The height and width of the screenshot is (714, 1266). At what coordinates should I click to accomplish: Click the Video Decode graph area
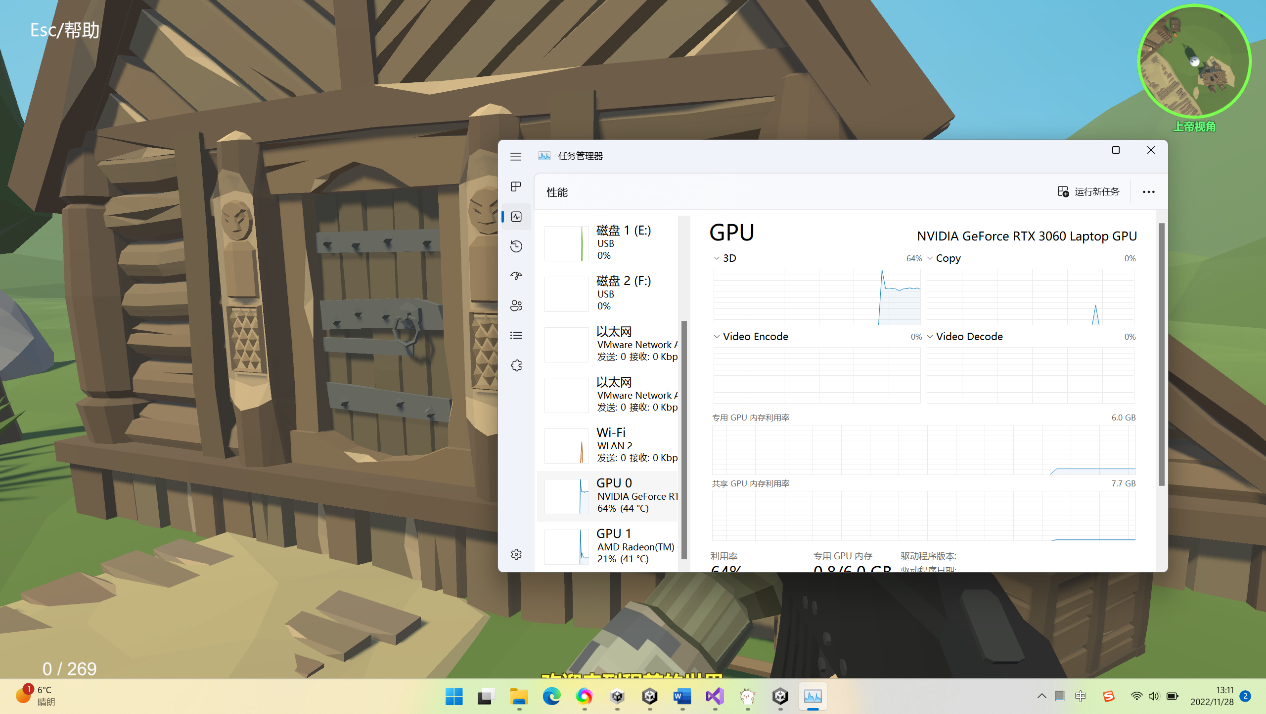pos(1031,375)
